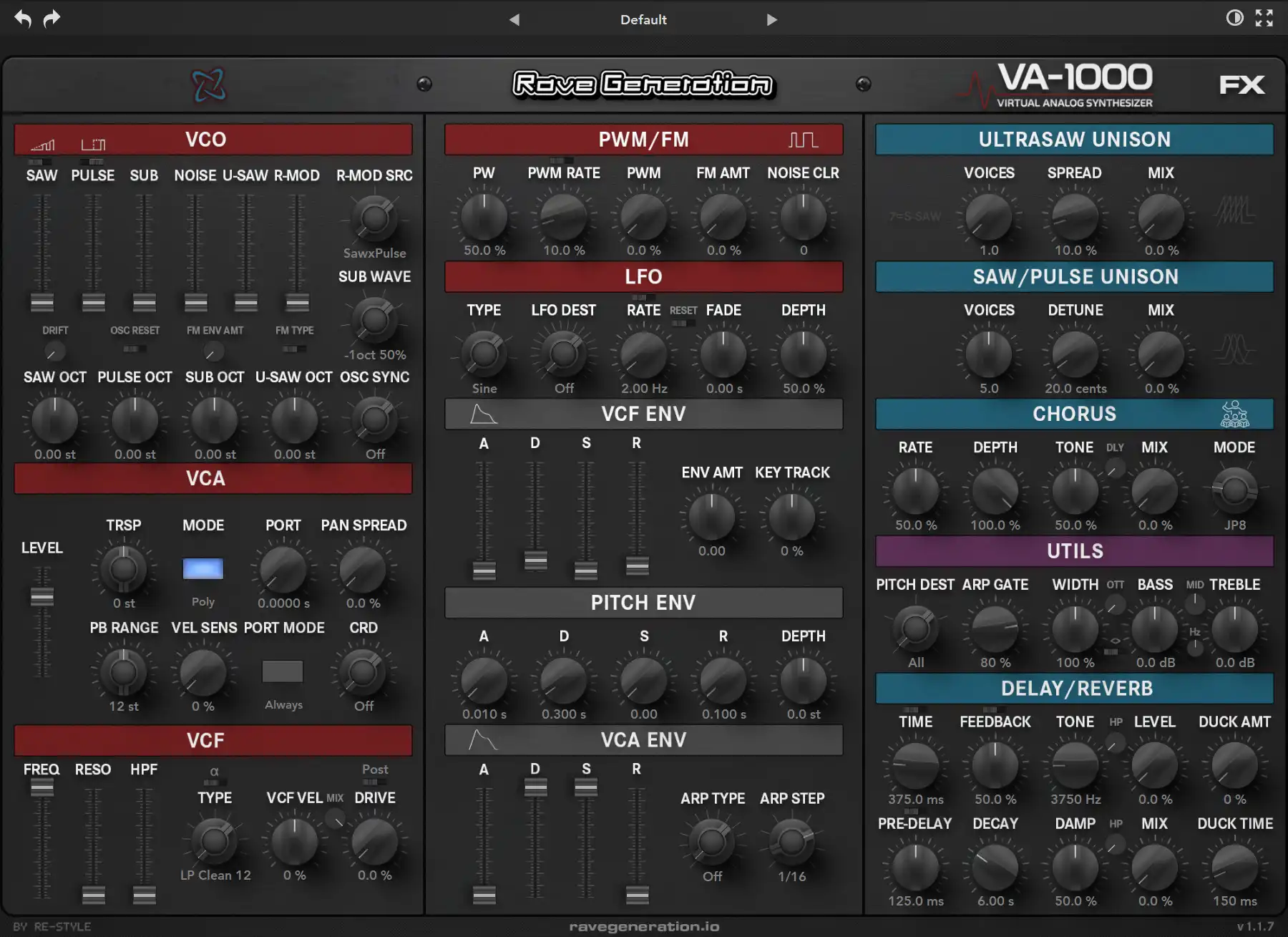Undo the last change with the back arrow

(x=23, y=19)
